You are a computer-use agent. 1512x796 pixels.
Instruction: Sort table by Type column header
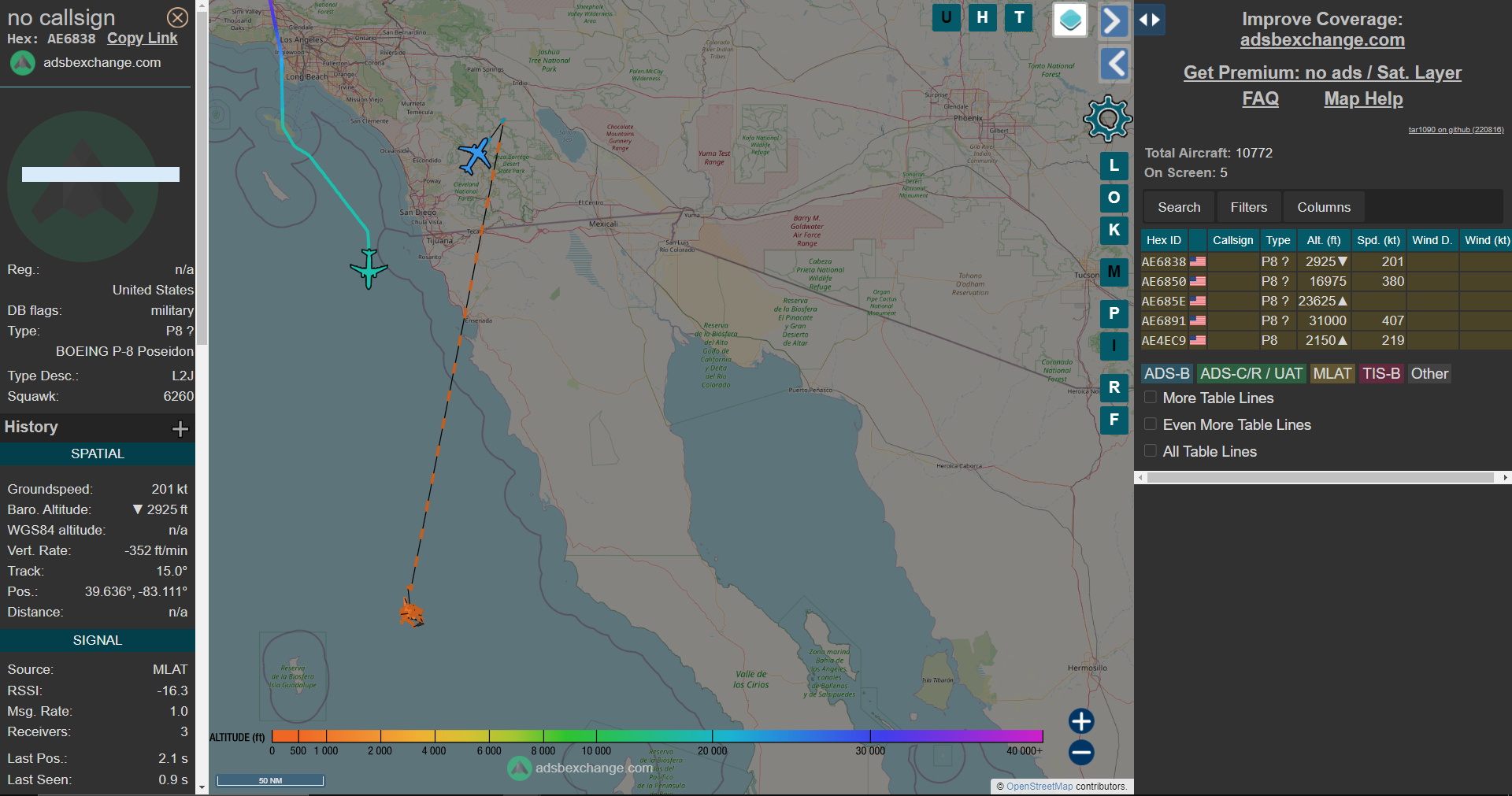click(1278, 240)
